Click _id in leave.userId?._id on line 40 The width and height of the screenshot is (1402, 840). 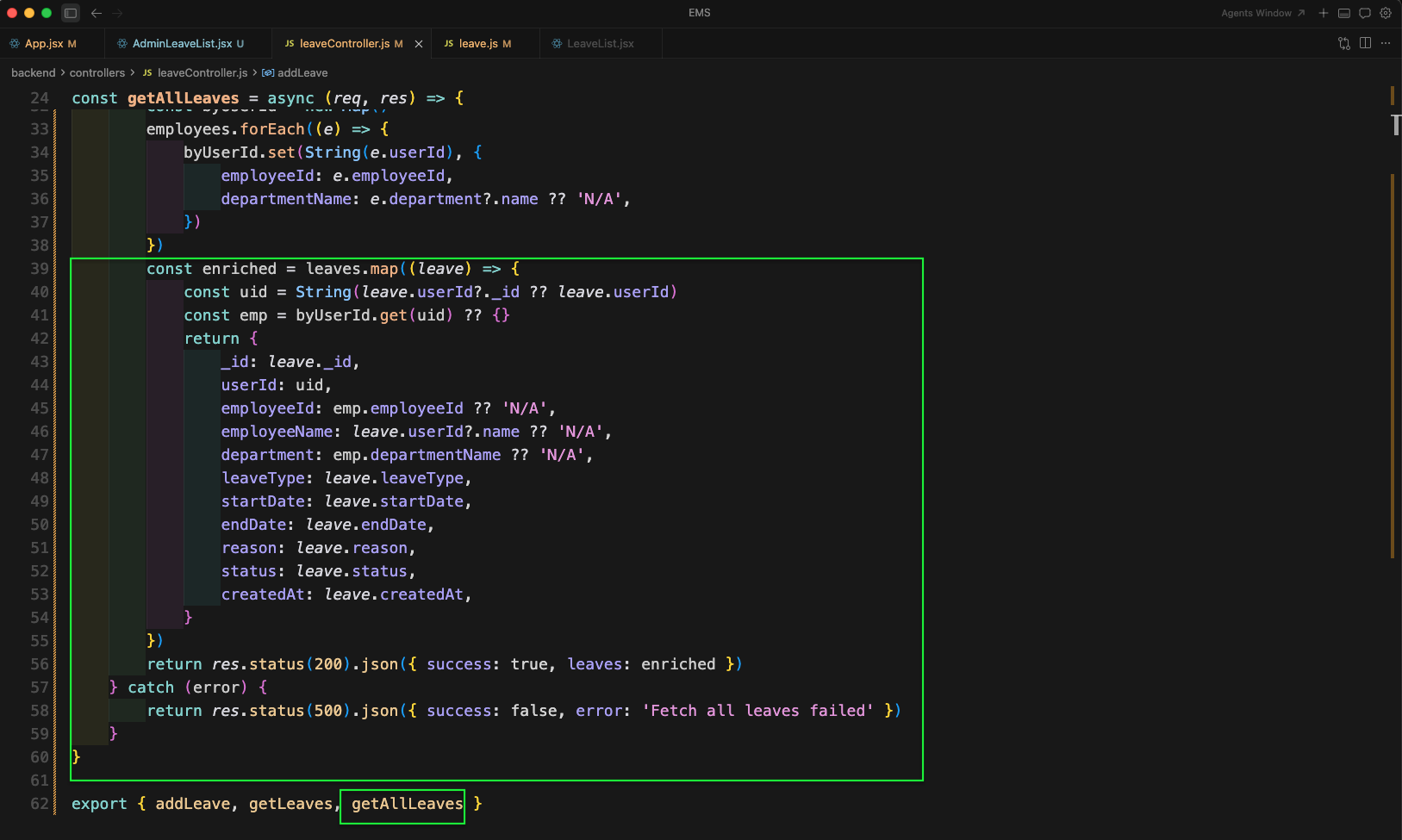[506, 292]
